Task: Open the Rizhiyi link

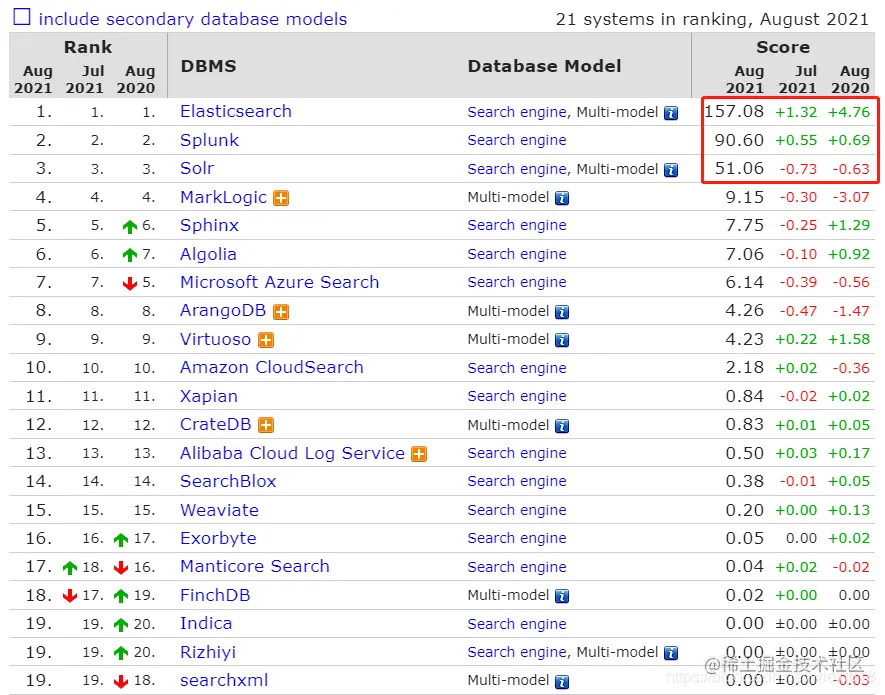Action: (x=208, y=652)
